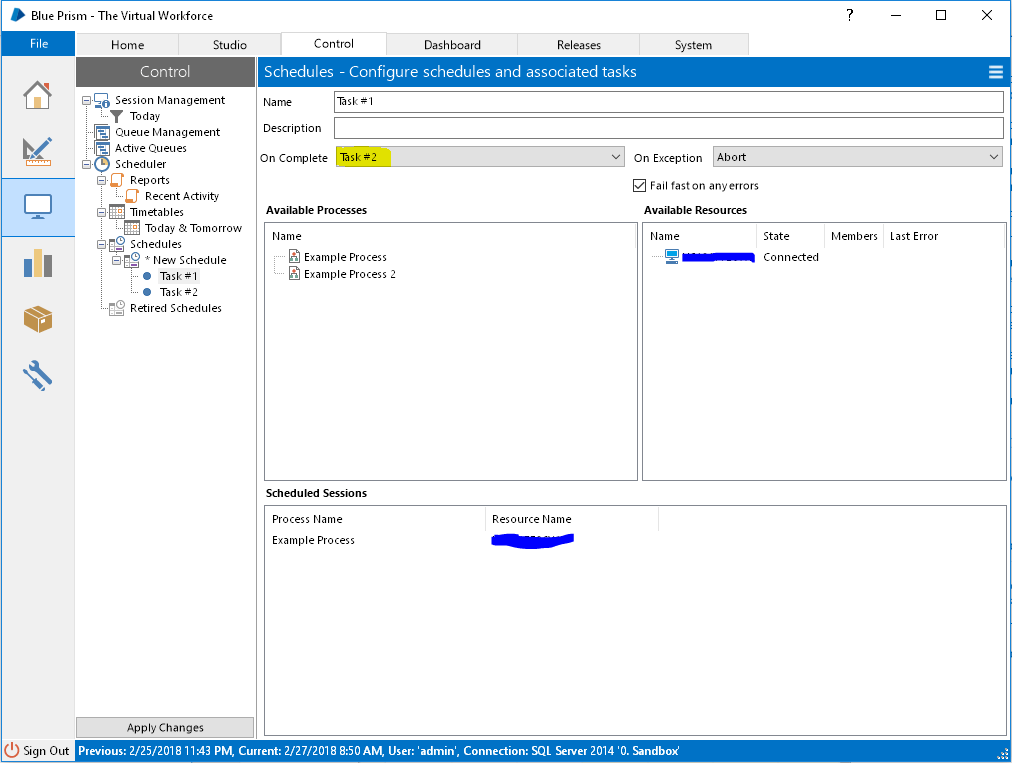Image resolution: width=1012 pixels, height=763 pixels.
Task: Open the On Exception dropdown showing Abort
Action: pyautogui.click(x=992, y=157)
